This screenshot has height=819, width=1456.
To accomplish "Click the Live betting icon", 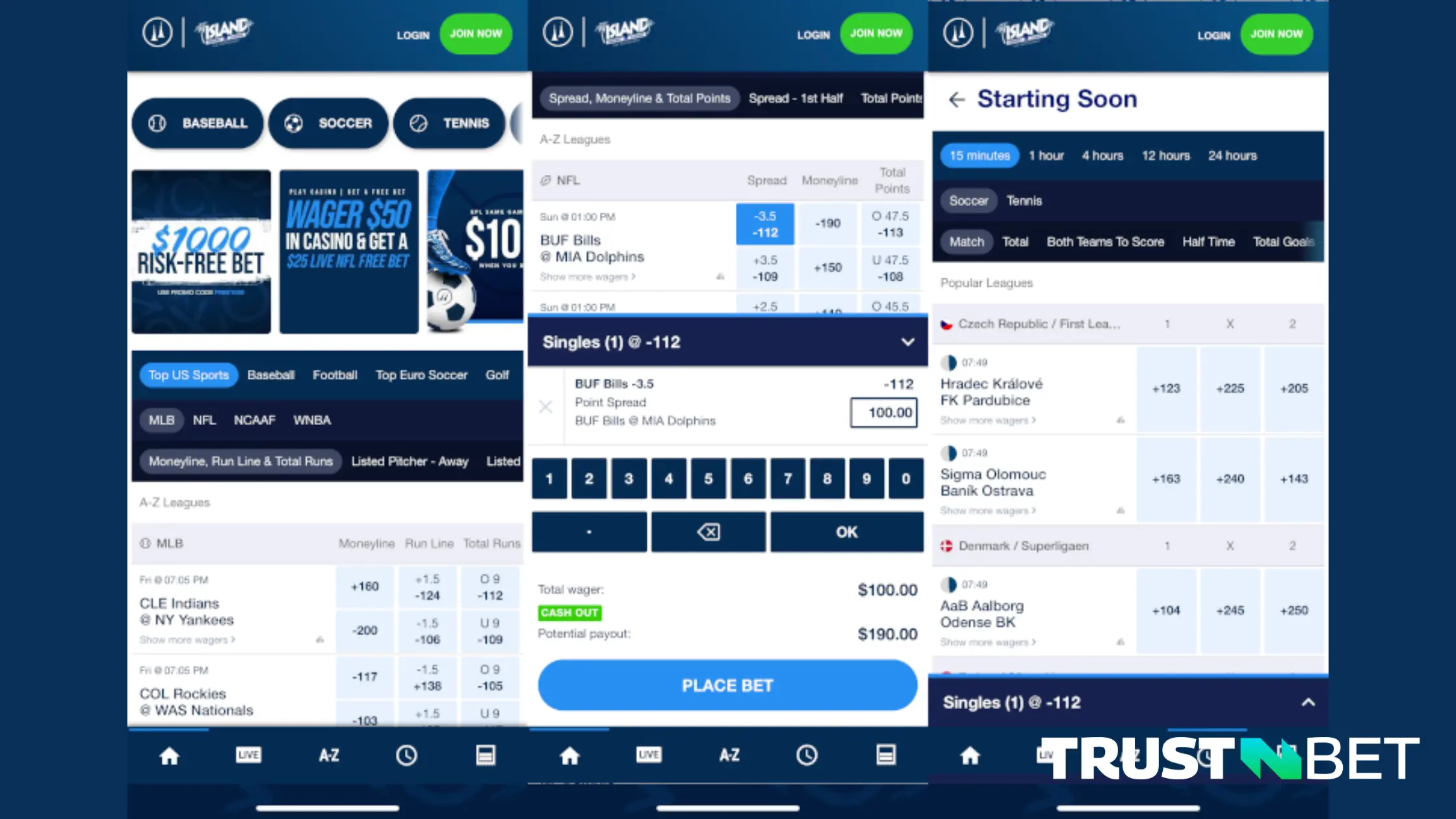I will (x=248, y=755).
